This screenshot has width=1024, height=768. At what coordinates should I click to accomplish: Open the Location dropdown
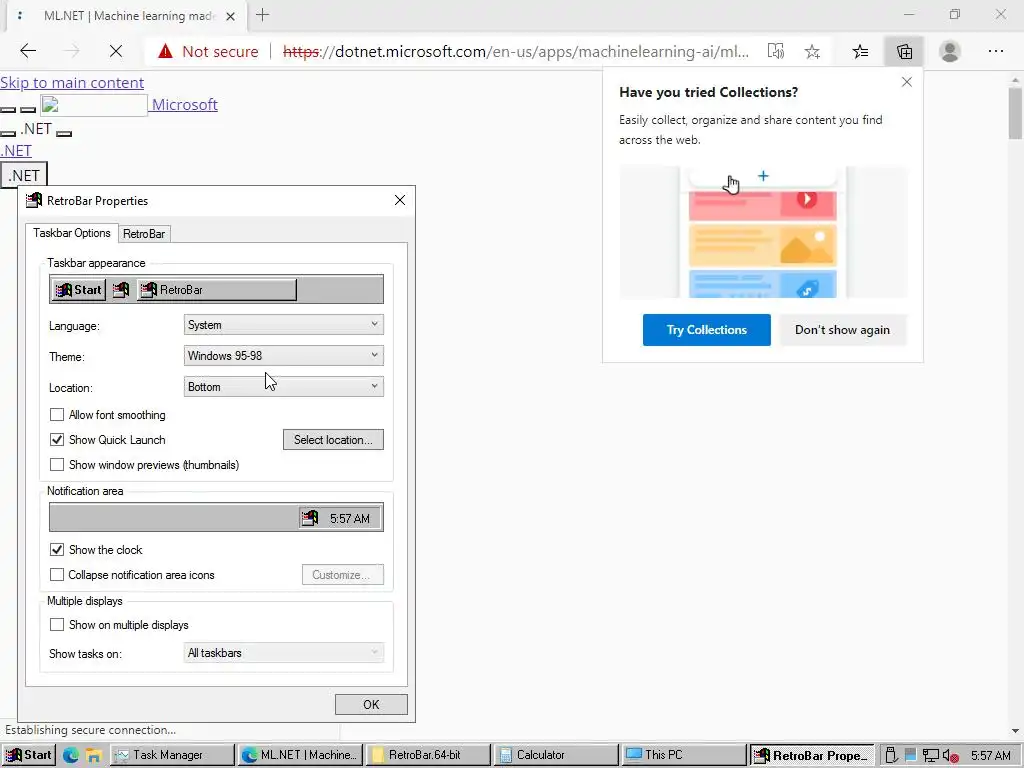(x=283, y=387)
